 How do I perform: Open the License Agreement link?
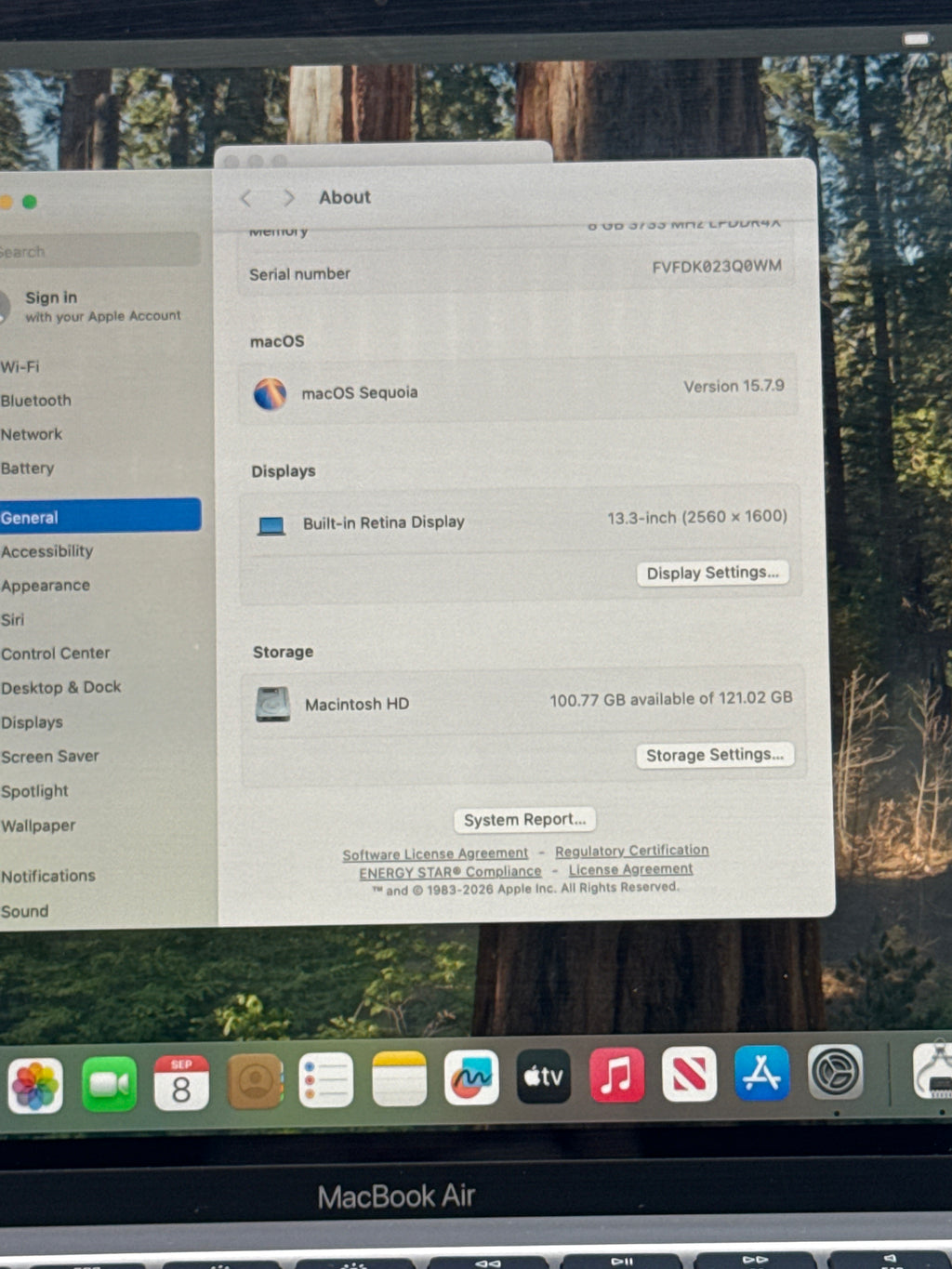click(630, 869)
